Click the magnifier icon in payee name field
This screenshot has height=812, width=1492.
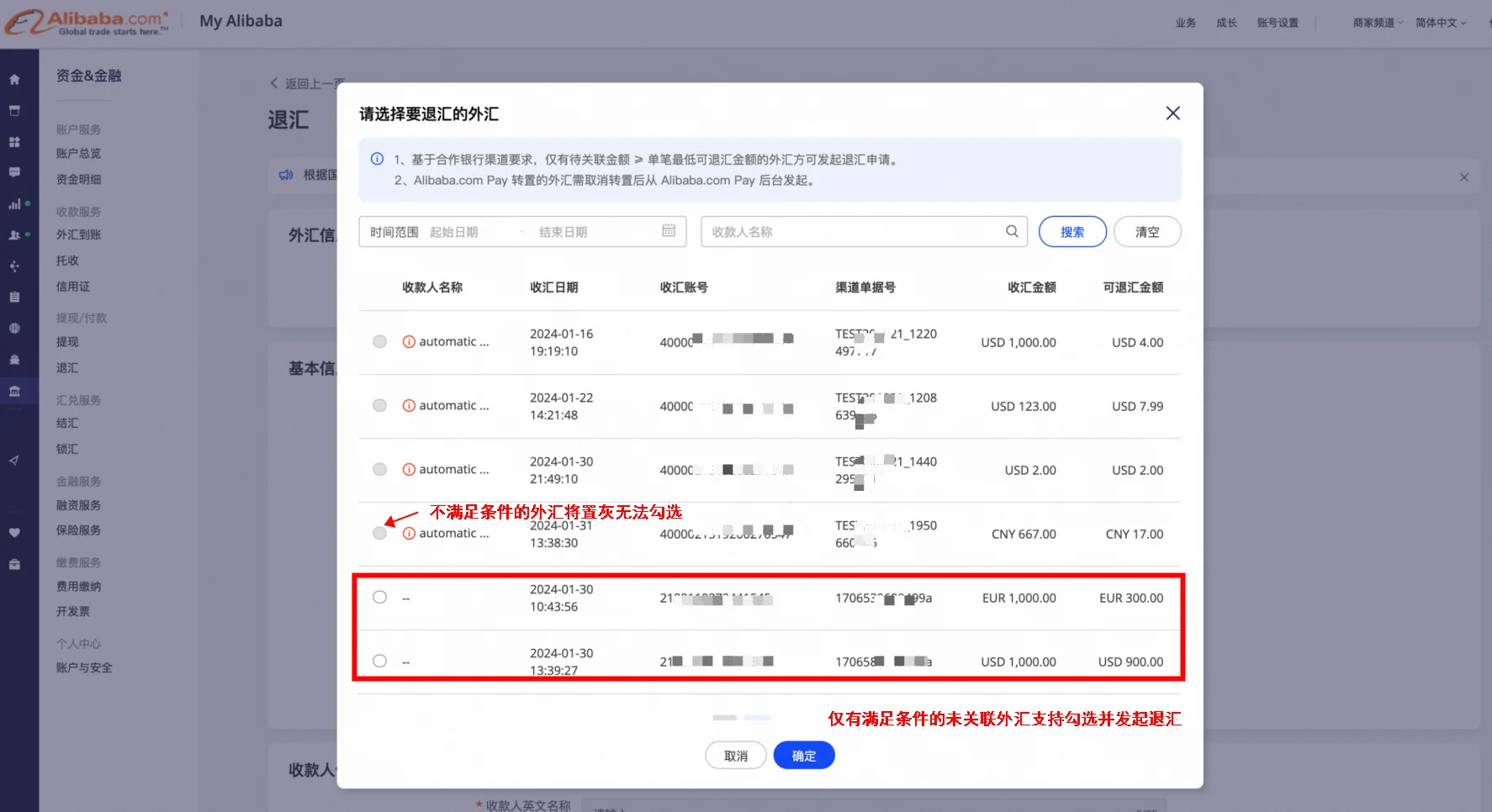click(1012, 231)
